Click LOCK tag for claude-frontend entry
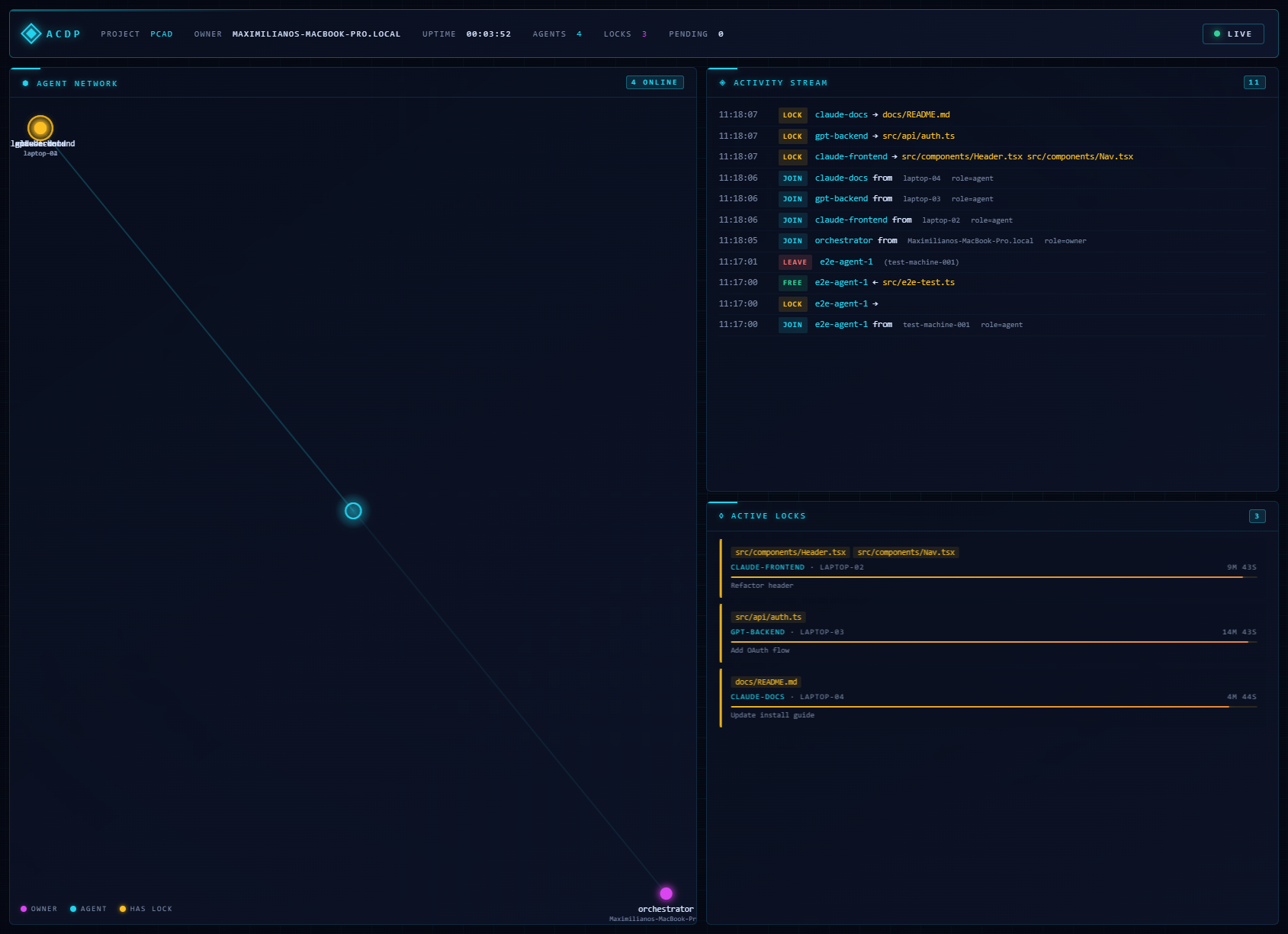The height and width of the screenshot is (934, 1288). pyautogui.click(x=792, y=157)
